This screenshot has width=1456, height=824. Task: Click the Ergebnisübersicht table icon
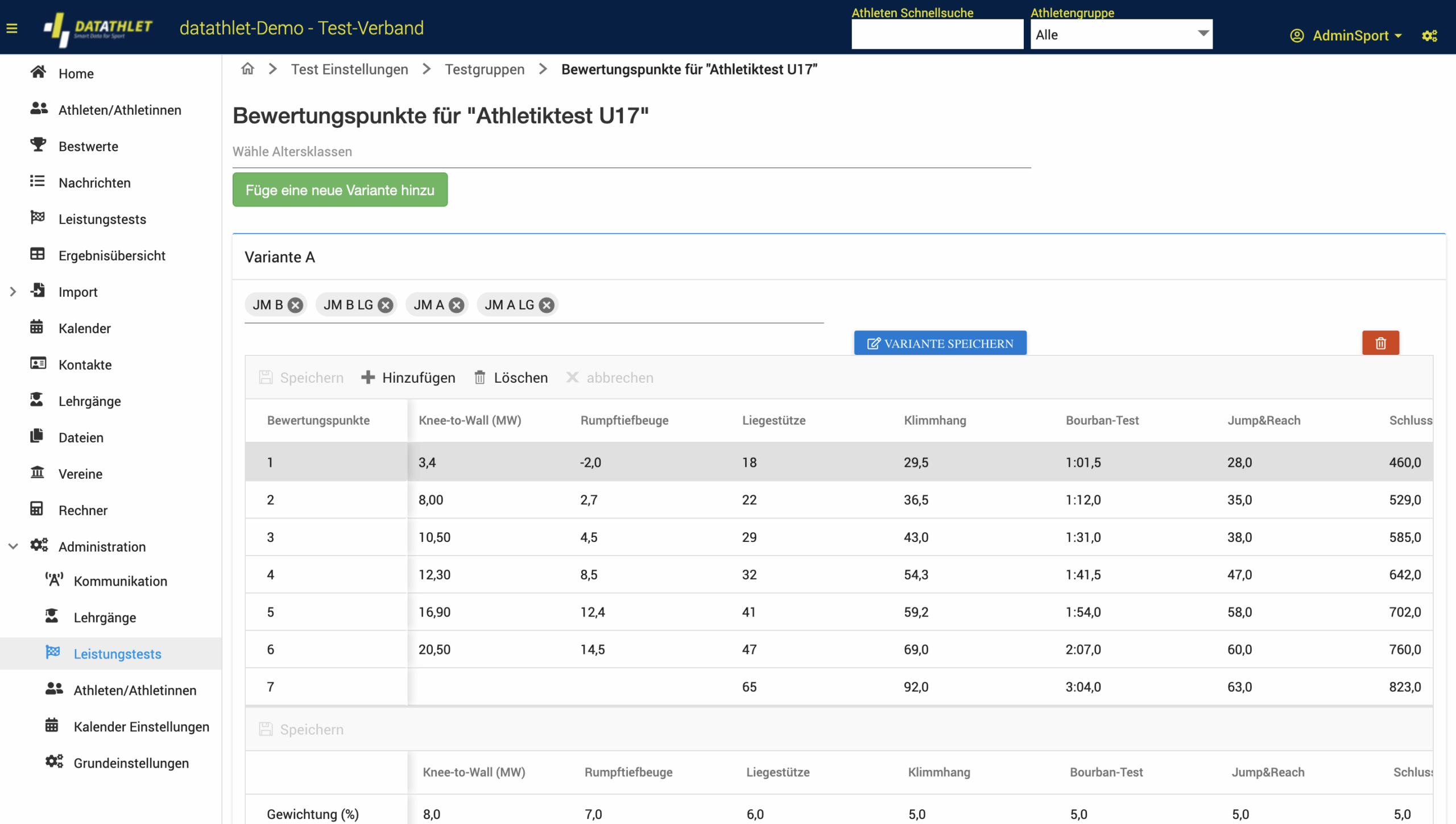(38, 254)
